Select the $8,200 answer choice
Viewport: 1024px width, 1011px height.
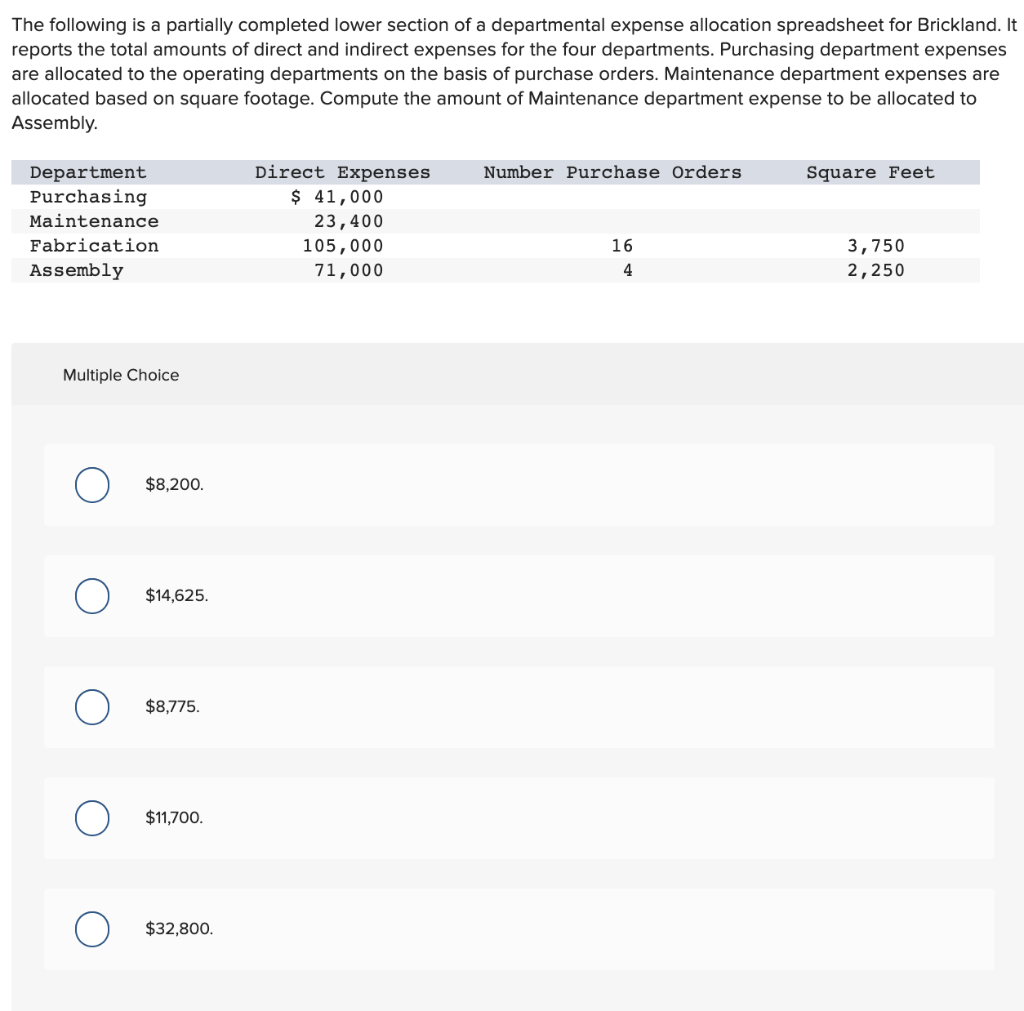tap(91, 484)
